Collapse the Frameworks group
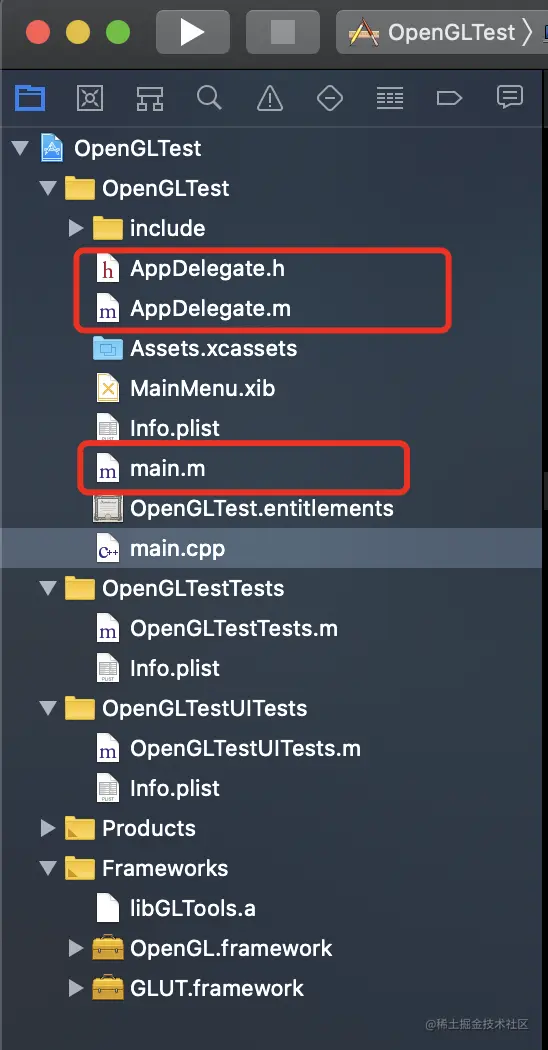Image resolution: width=548 pixels, height=1050 pixels. pyautogui.click(x=48, y=869)
